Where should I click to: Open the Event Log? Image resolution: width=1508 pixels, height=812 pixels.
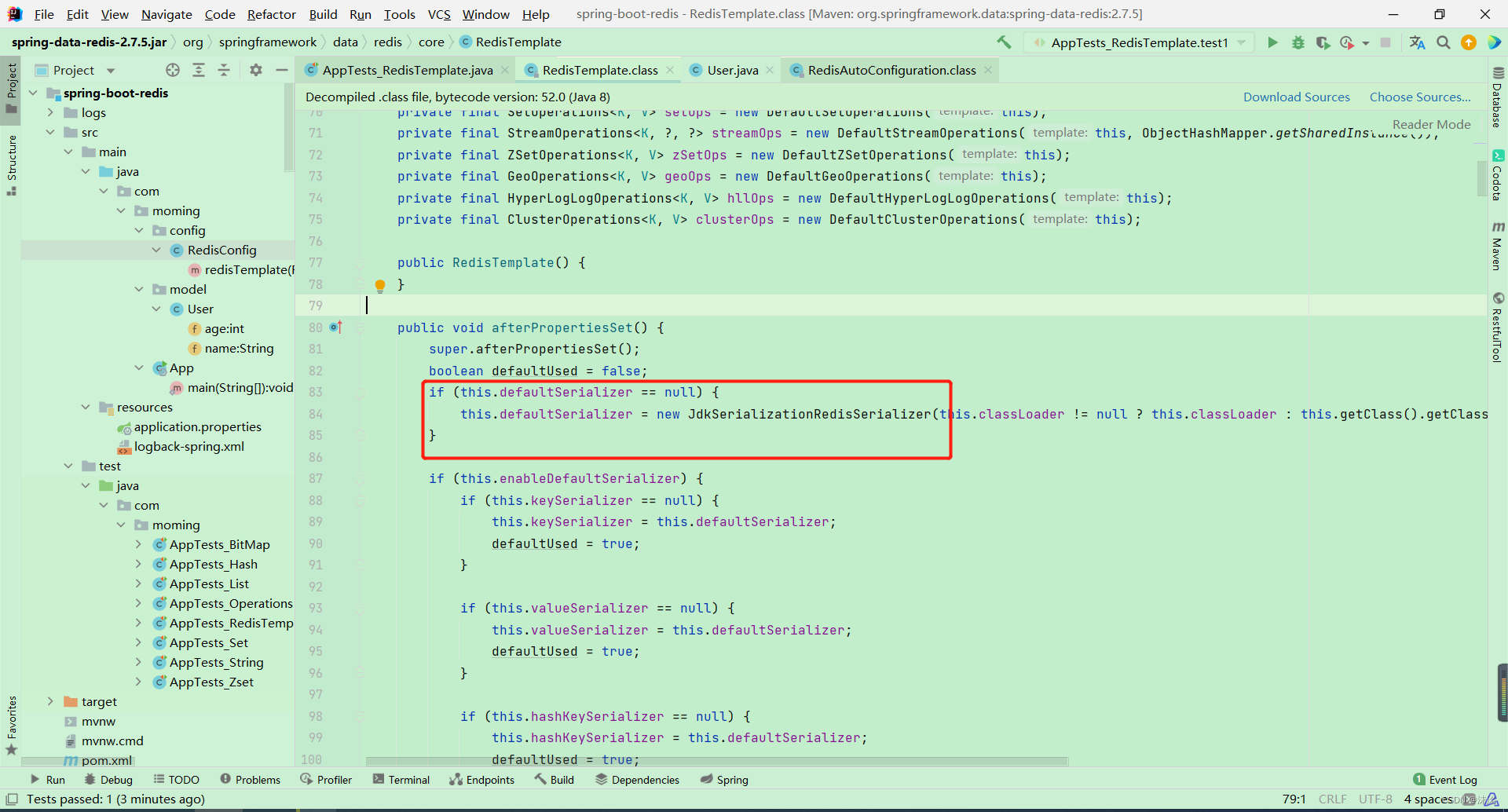[x=1444, y=779]
